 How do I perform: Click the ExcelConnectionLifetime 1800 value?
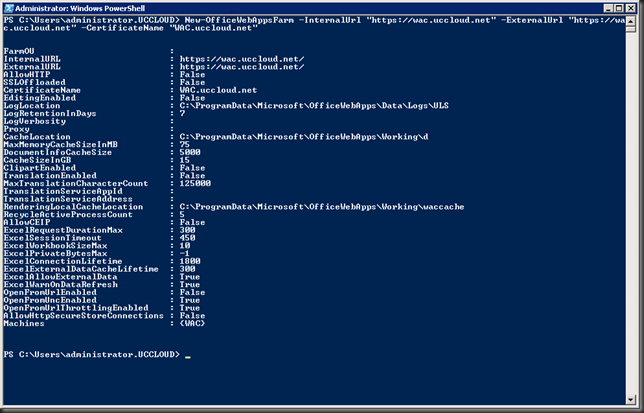190,261
